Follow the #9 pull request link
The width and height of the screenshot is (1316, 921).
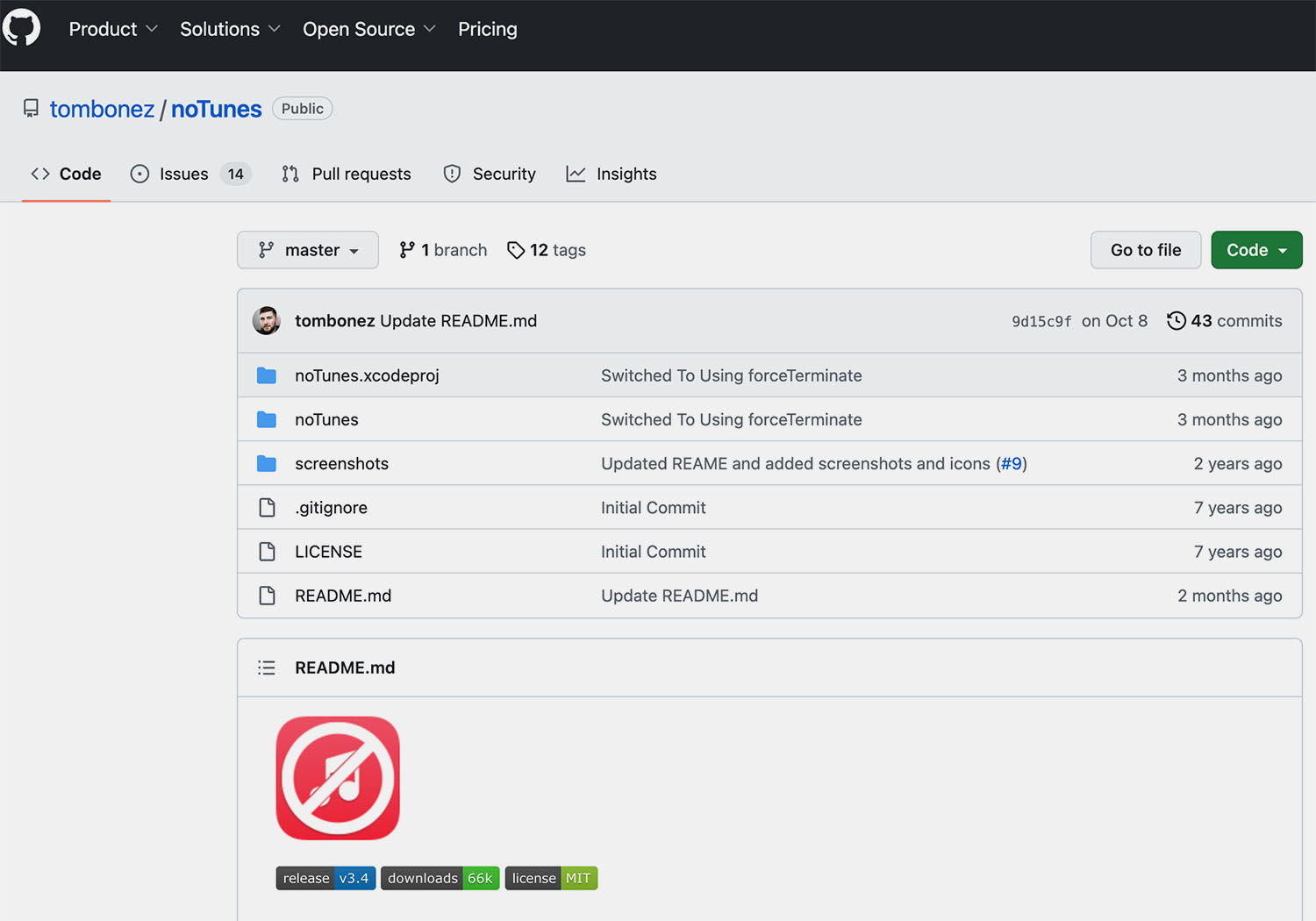1012,464
